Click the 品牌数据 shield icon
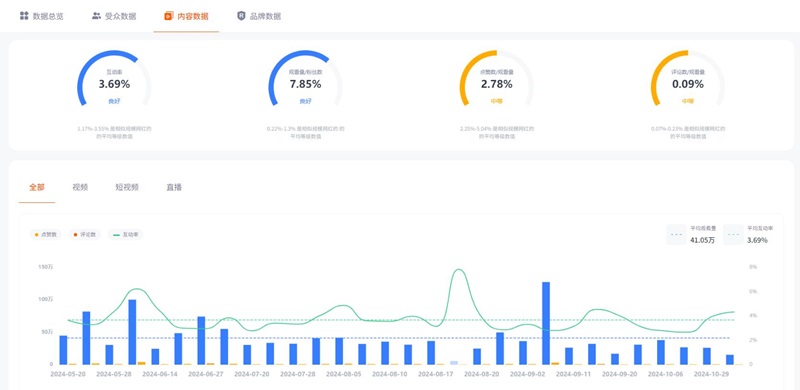This screenshot has width=800, height=390. [x=241, y=16]
